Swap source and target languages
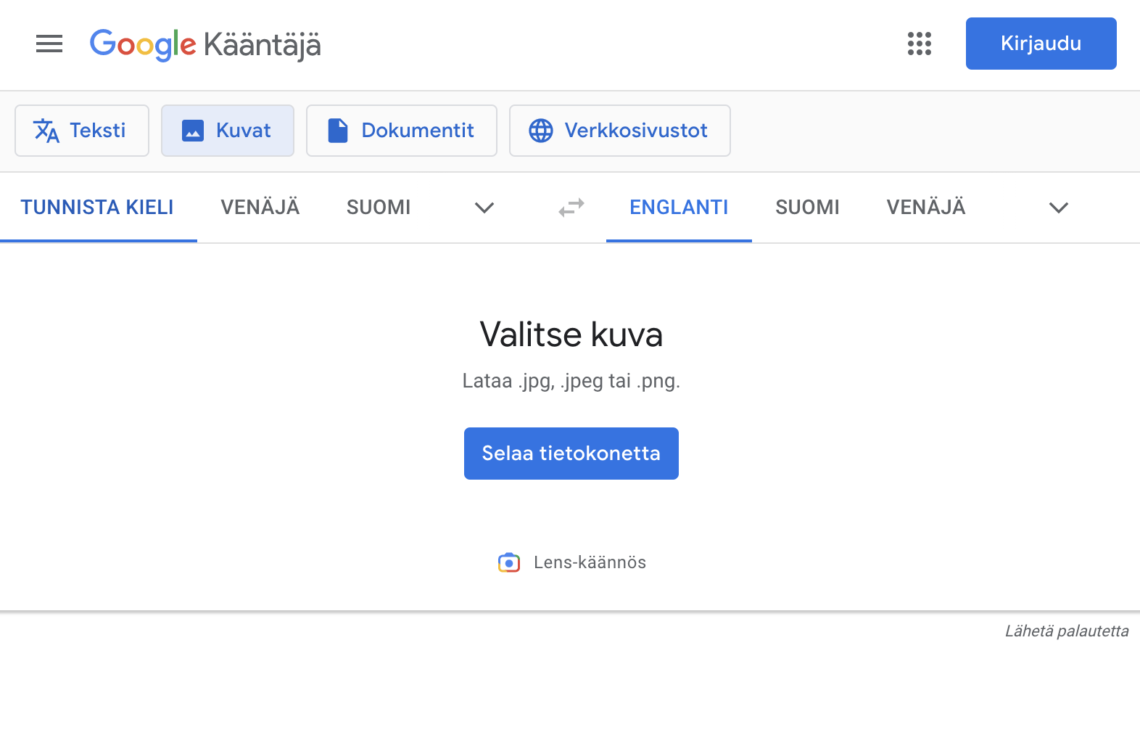Screen dimensions: 1140x730 pos(570,207)
